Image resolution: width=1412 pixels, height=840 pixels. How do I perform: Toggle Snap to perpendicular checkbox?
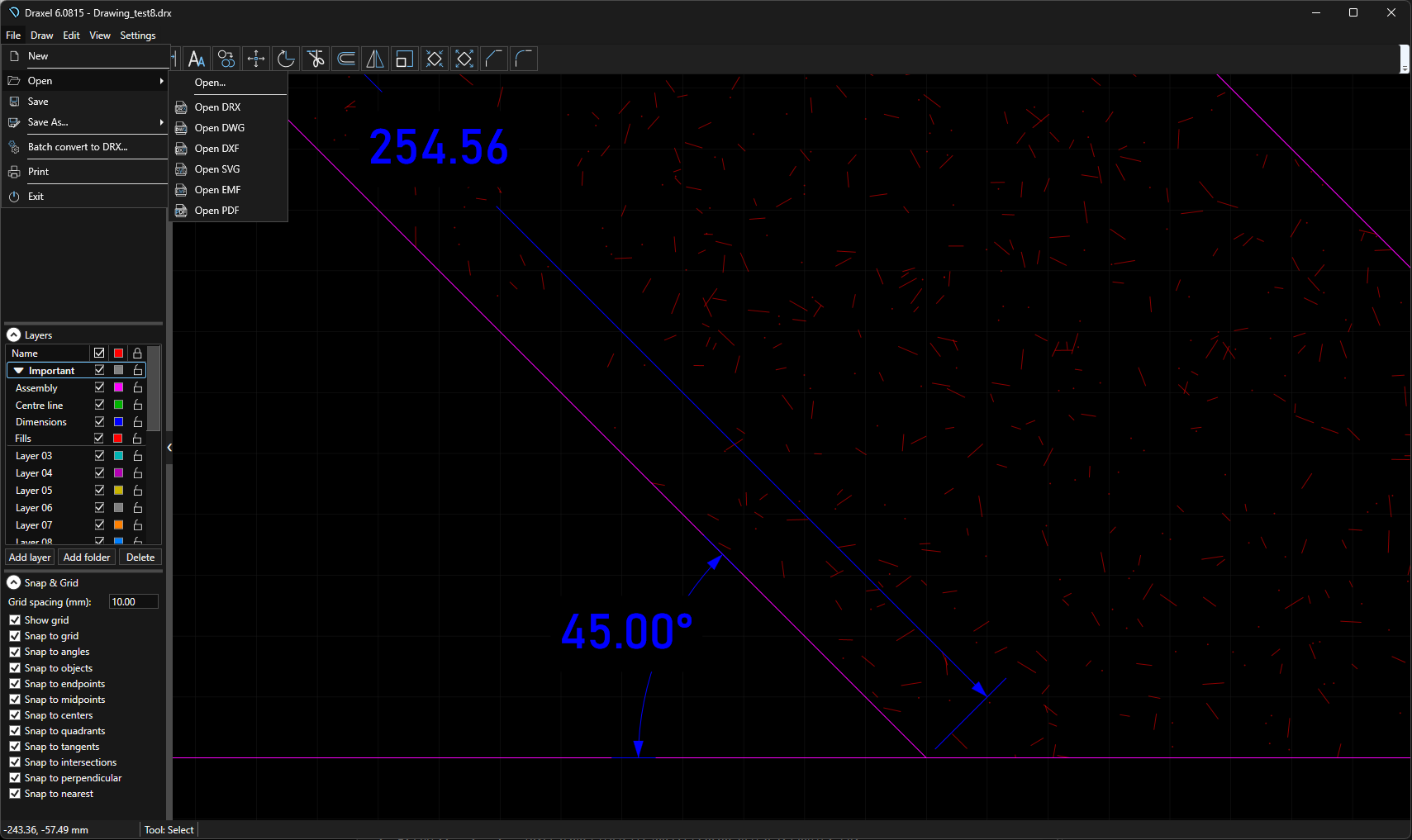tap(15, 778)
